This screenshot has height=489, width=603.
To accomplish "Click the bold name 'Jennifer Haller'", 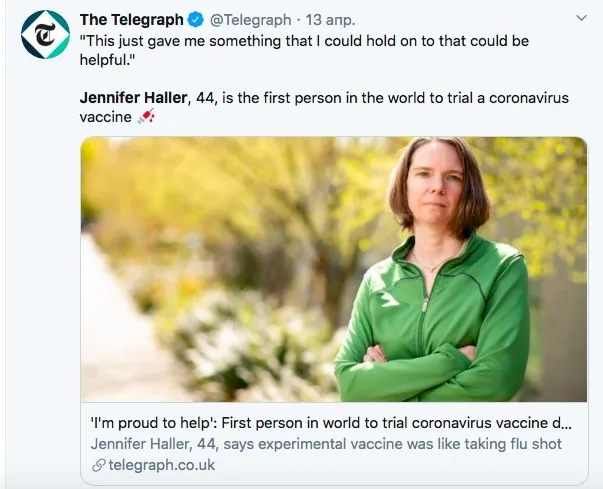I will [134, 97].
